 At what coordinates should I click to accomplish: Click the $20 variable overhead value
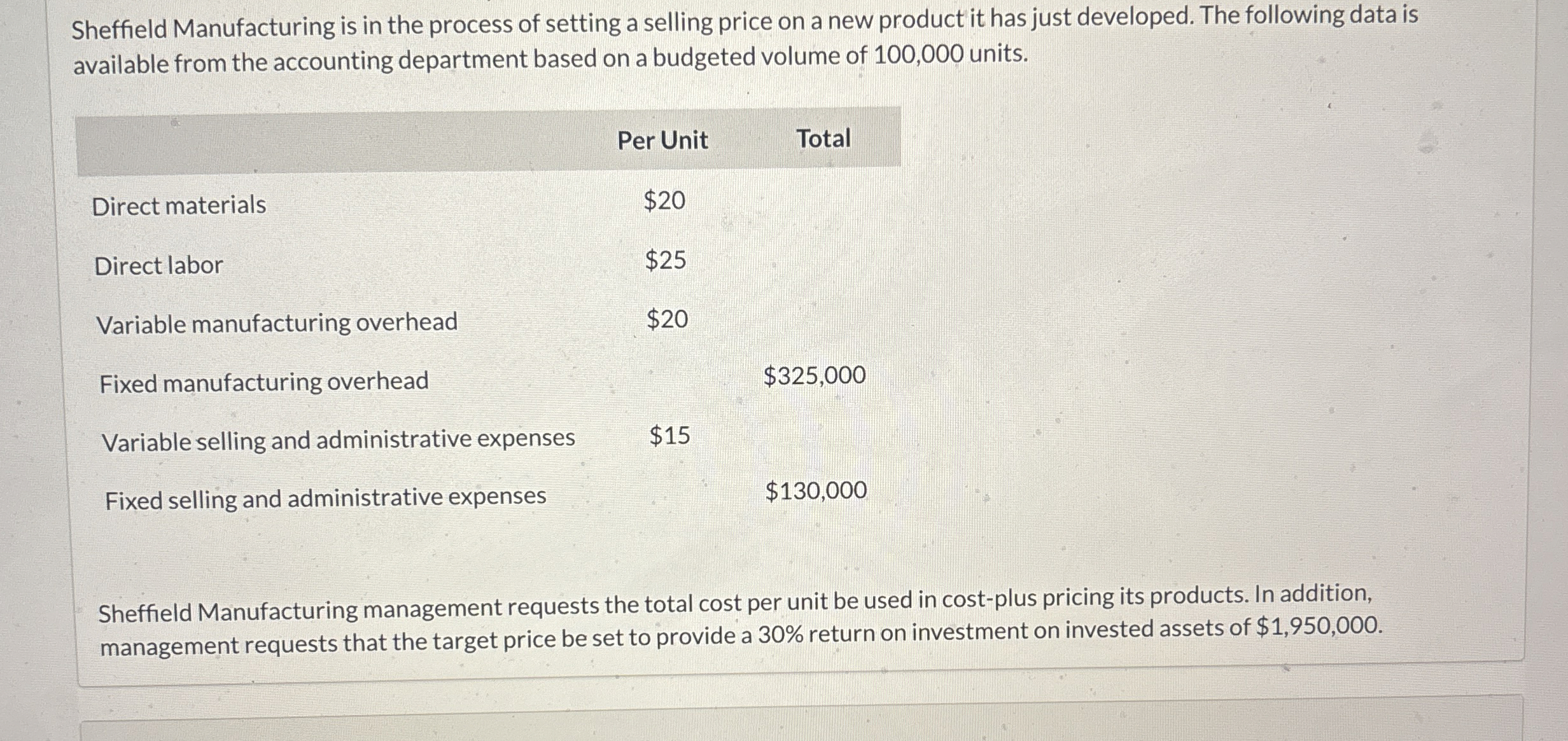coord(668,319)
